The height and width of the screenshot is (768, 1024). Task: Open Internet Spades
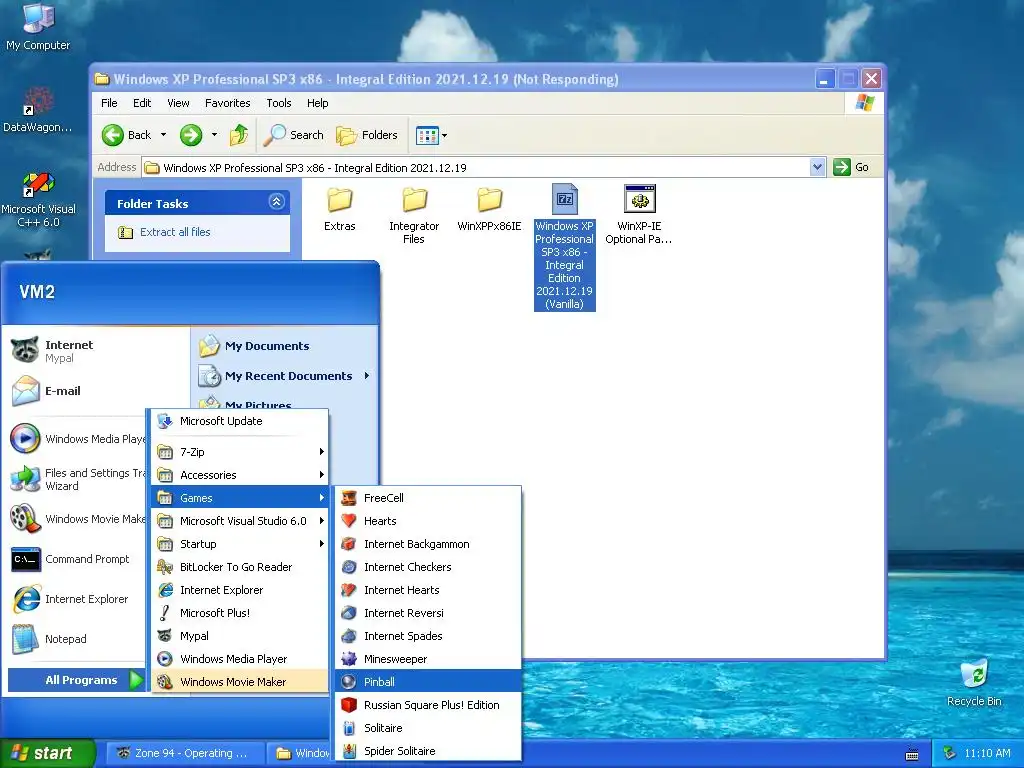point(428,635)
